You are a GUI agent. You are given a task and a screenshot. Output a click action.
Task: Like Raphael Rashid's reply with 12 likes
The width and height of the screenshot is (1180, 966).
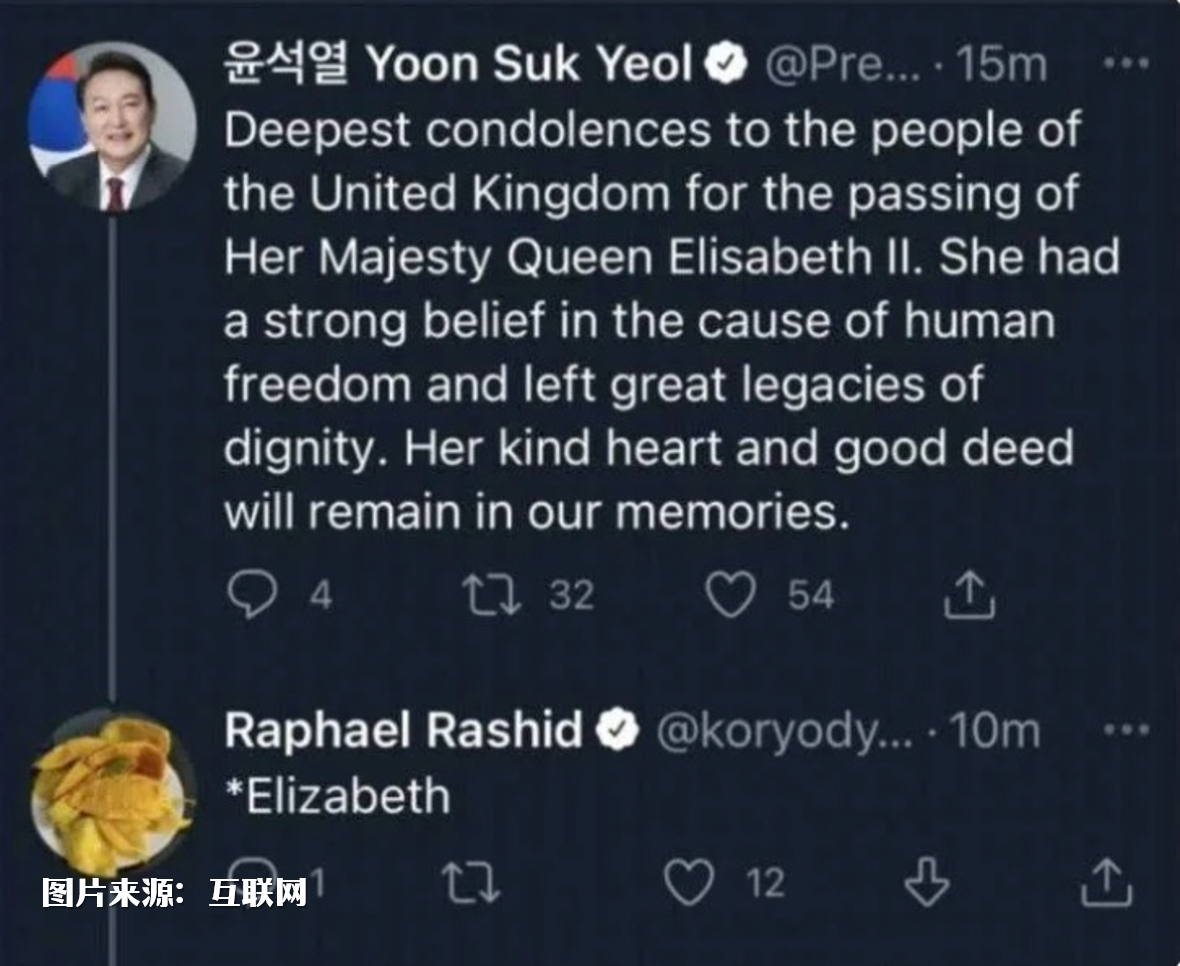[x=689, y=884]
